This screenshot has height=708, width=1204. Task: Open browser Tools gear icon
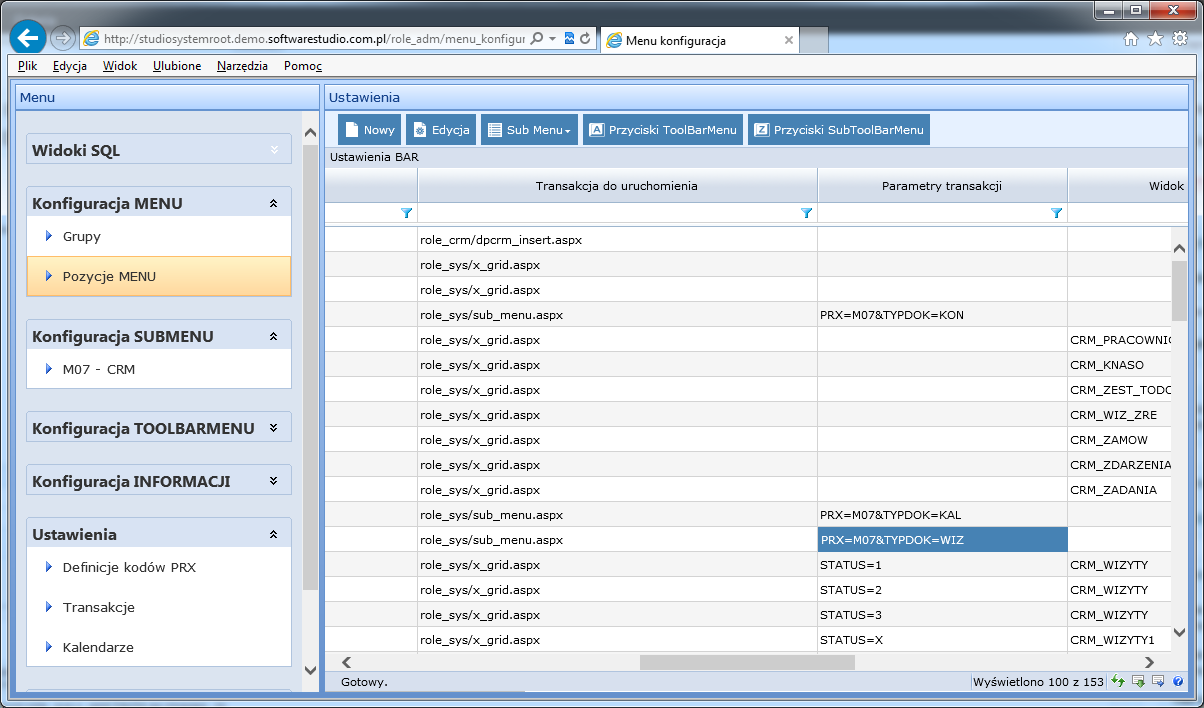[x=1178, y=39]
